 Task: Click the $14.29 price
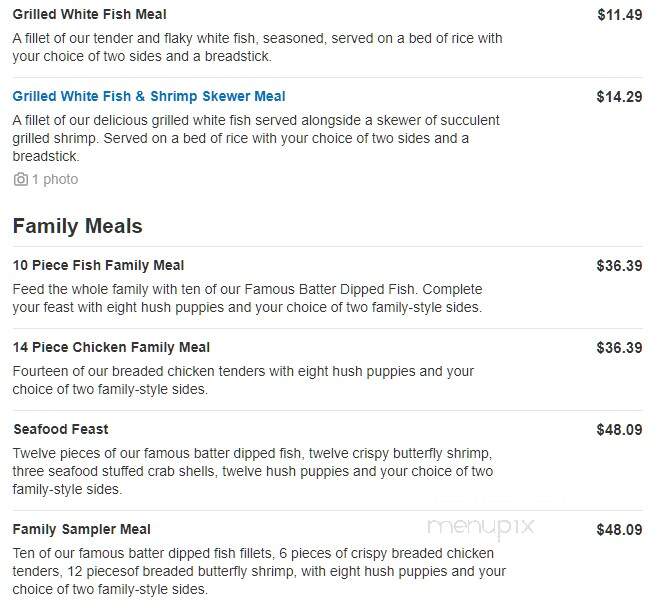[620, 97]
